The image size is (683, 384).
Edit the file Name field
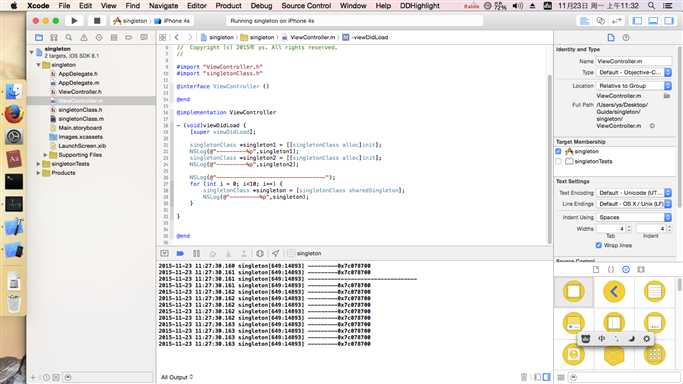point(634,61)
